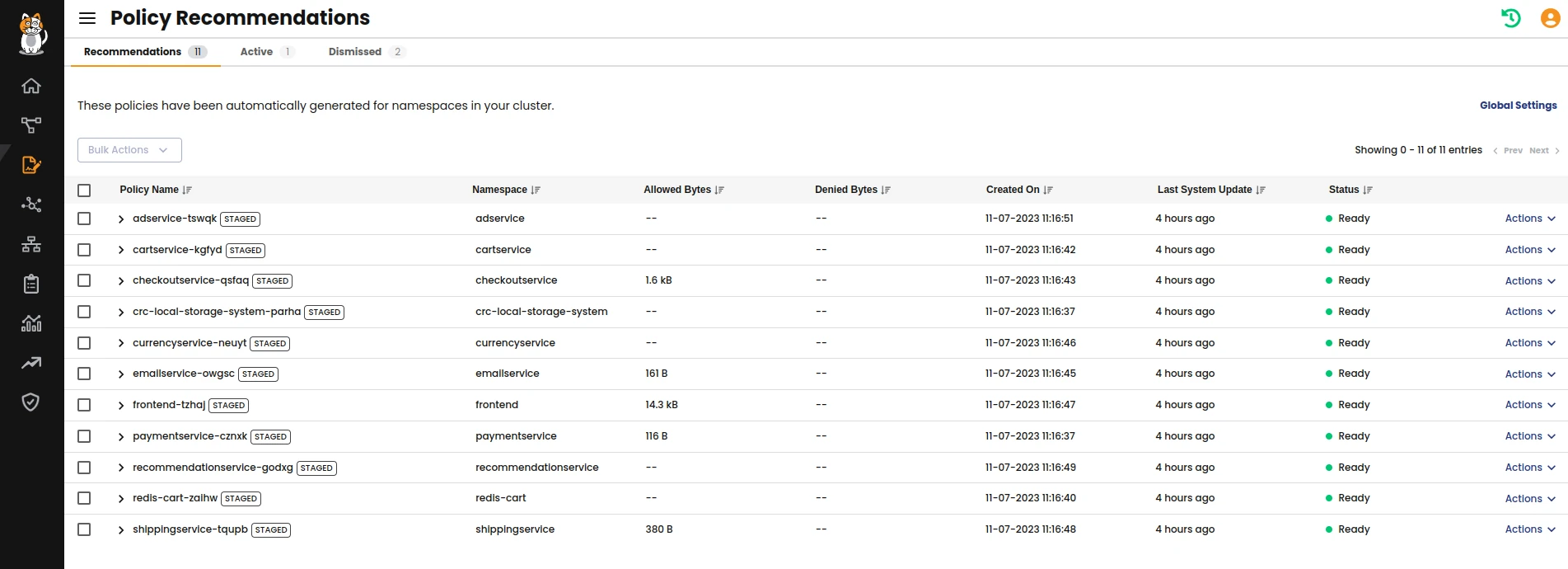The image size is (1568, 569).
Task: Expand the frontend-tzhaj policy row
Action: coord(121,406)
